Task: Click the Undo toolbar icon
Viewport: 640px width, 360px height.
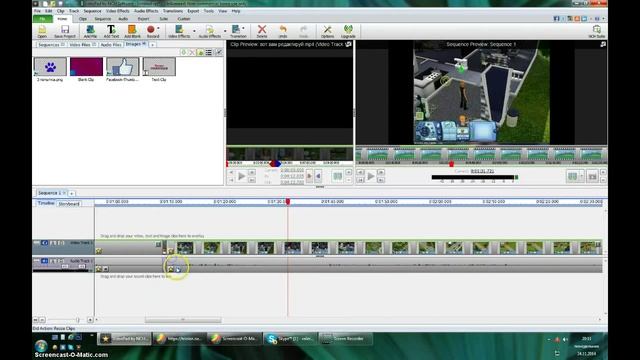Action: click(x=283, y=31)
